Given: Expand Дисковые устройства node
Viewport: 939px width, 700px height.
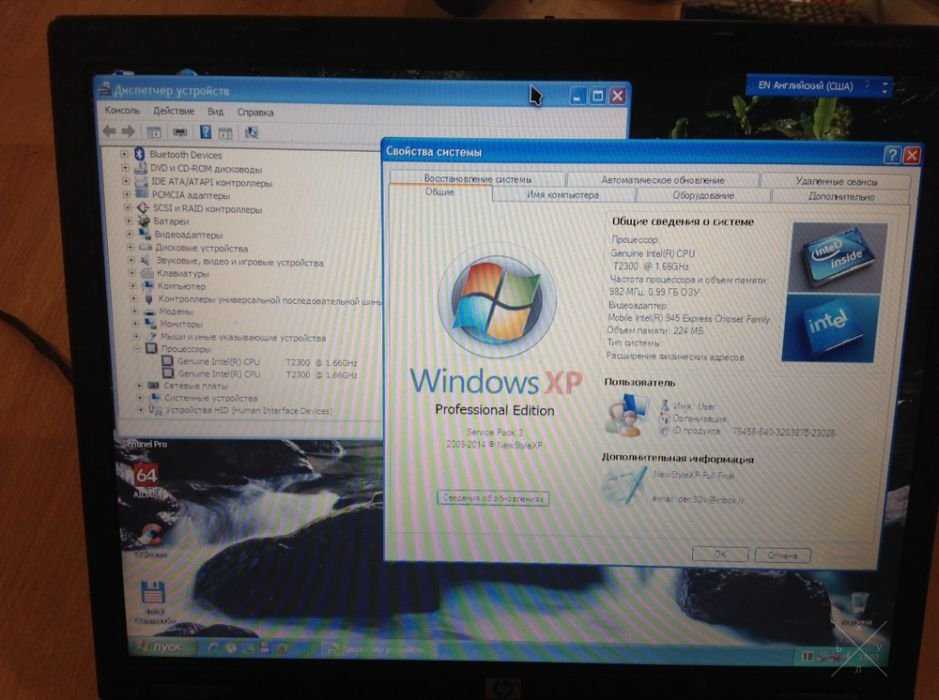Looking at the screenshot, I should [131, 247].
